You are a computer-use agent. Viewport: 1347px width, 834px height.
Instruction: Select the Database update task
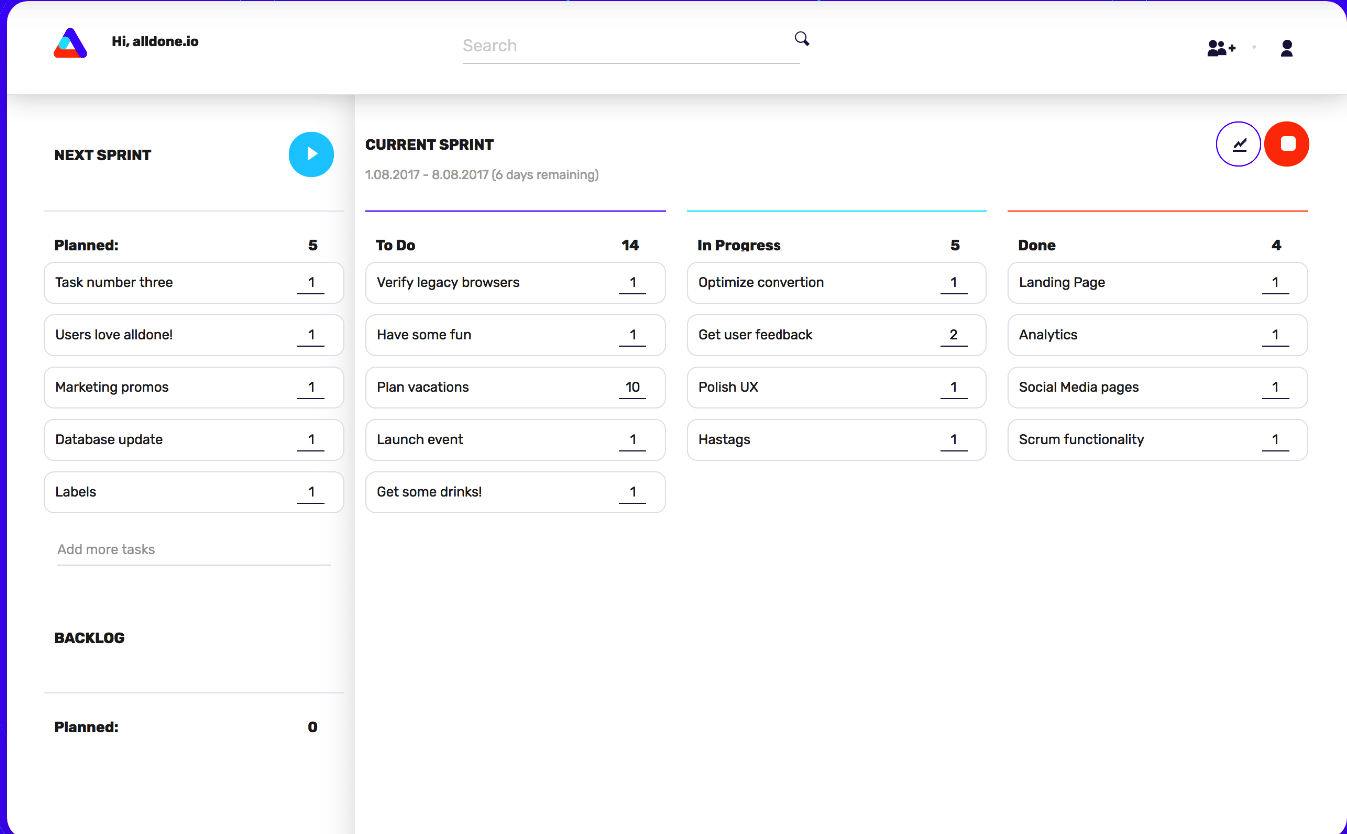[x=194, y=440]
